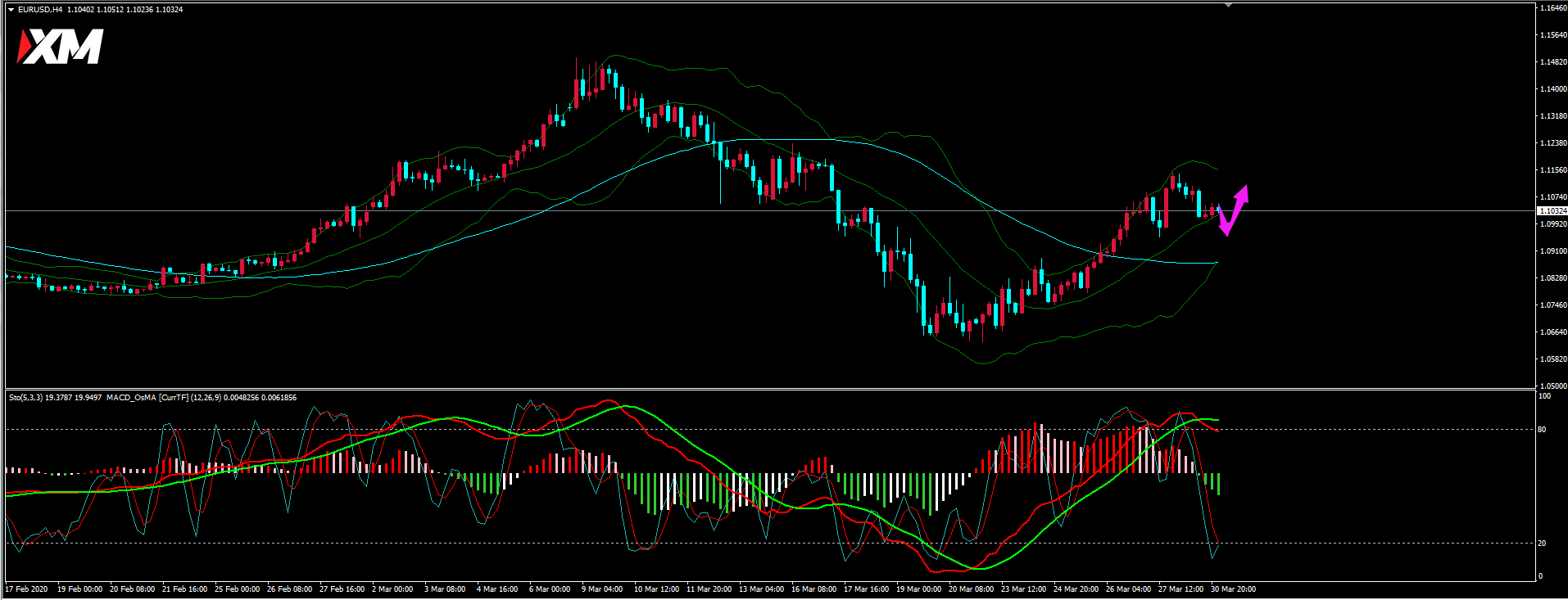This screenshot has width=1568, height=600.
Task: Select the current price label 1.10324
Action: pos(1552,211)
